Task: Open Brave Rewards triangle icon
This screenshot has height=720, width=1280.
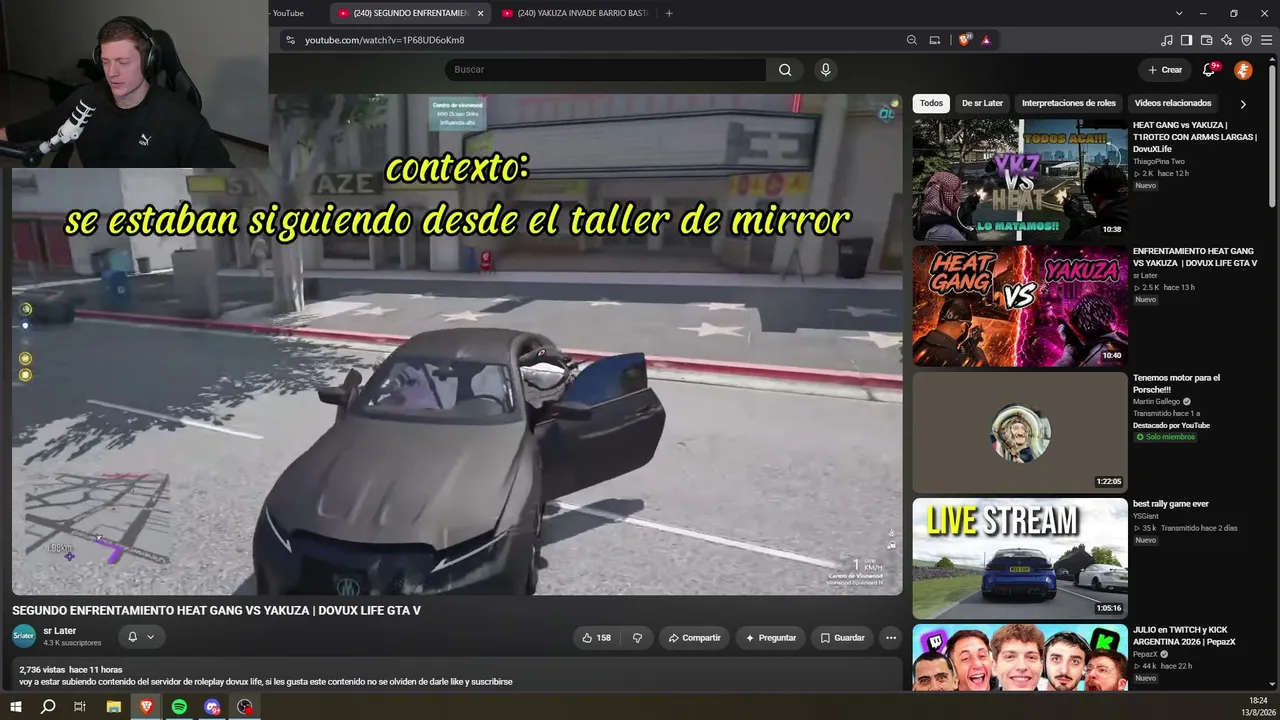Action: pyautogui.click(x=986, y=40)
